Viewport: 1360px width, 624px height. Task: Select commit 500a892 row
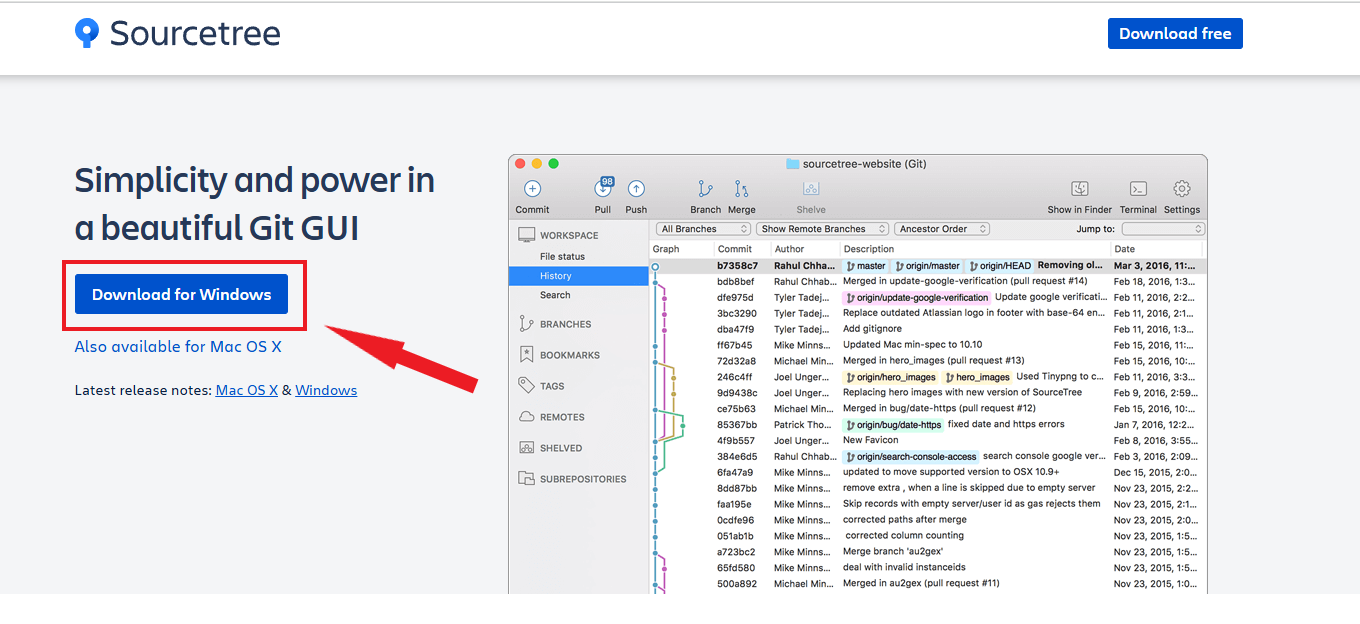pos(928,583)
